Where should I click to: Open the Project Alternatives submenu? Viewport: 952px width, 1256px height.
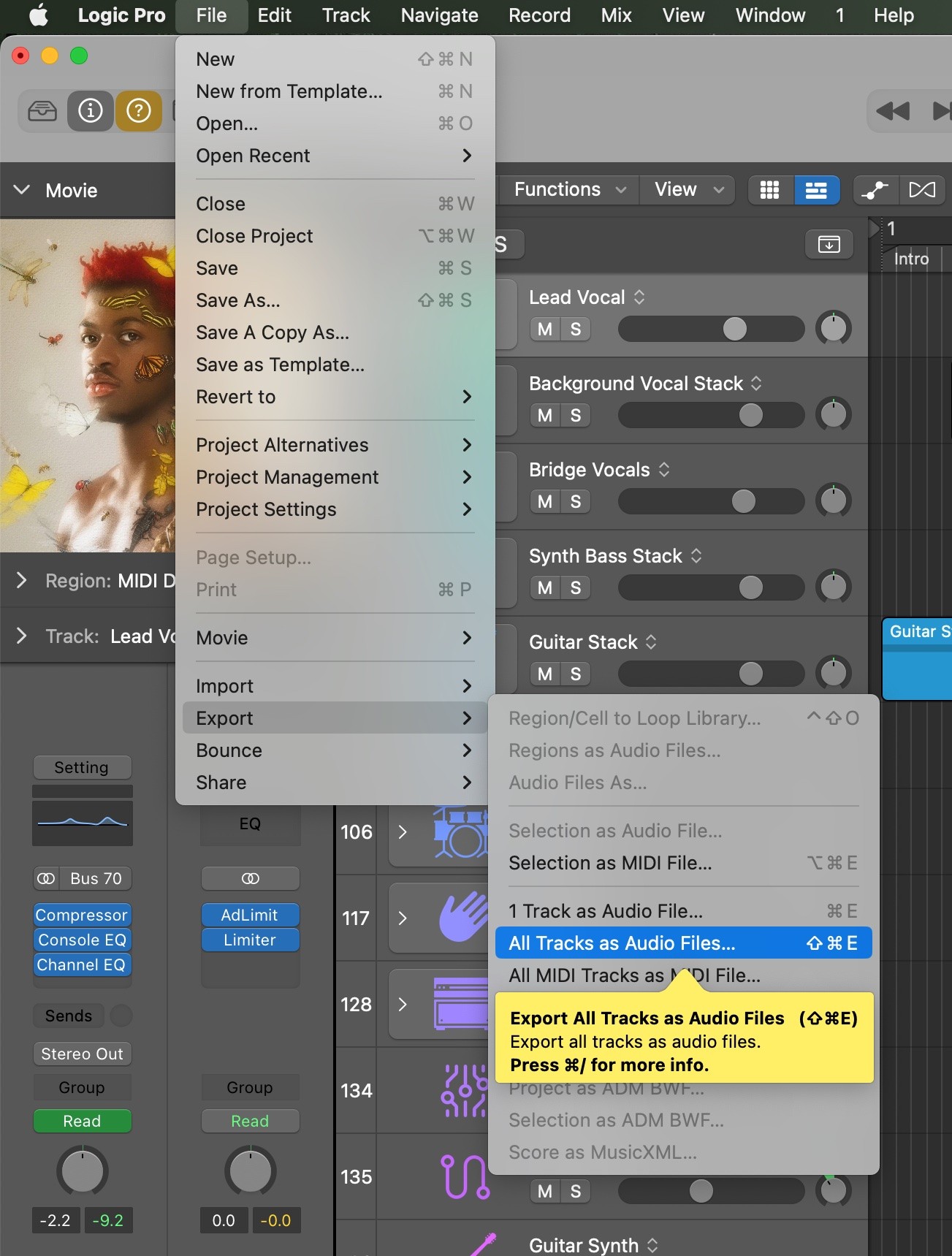[x=335, y=445]
